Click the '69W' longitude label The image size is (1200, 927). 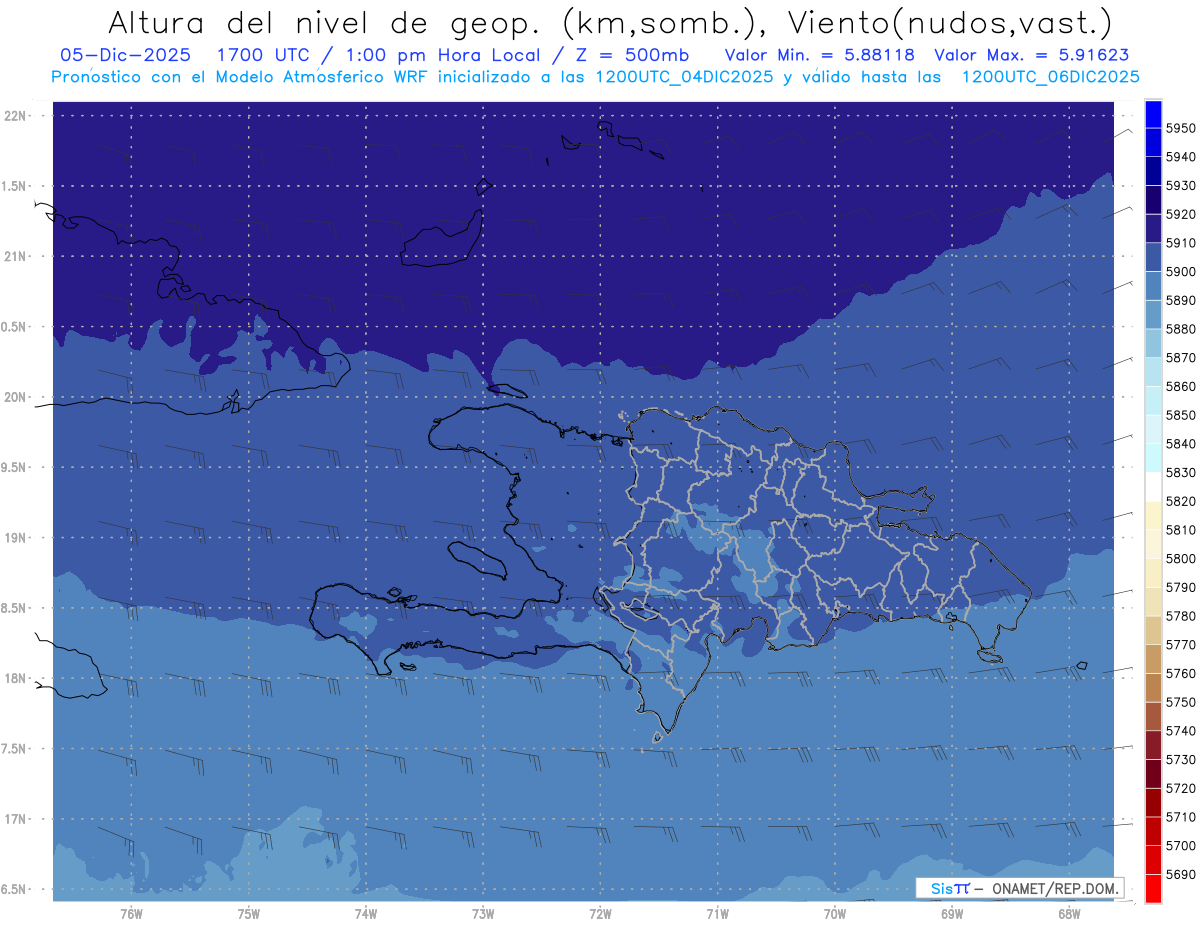[x=952, y=913]
